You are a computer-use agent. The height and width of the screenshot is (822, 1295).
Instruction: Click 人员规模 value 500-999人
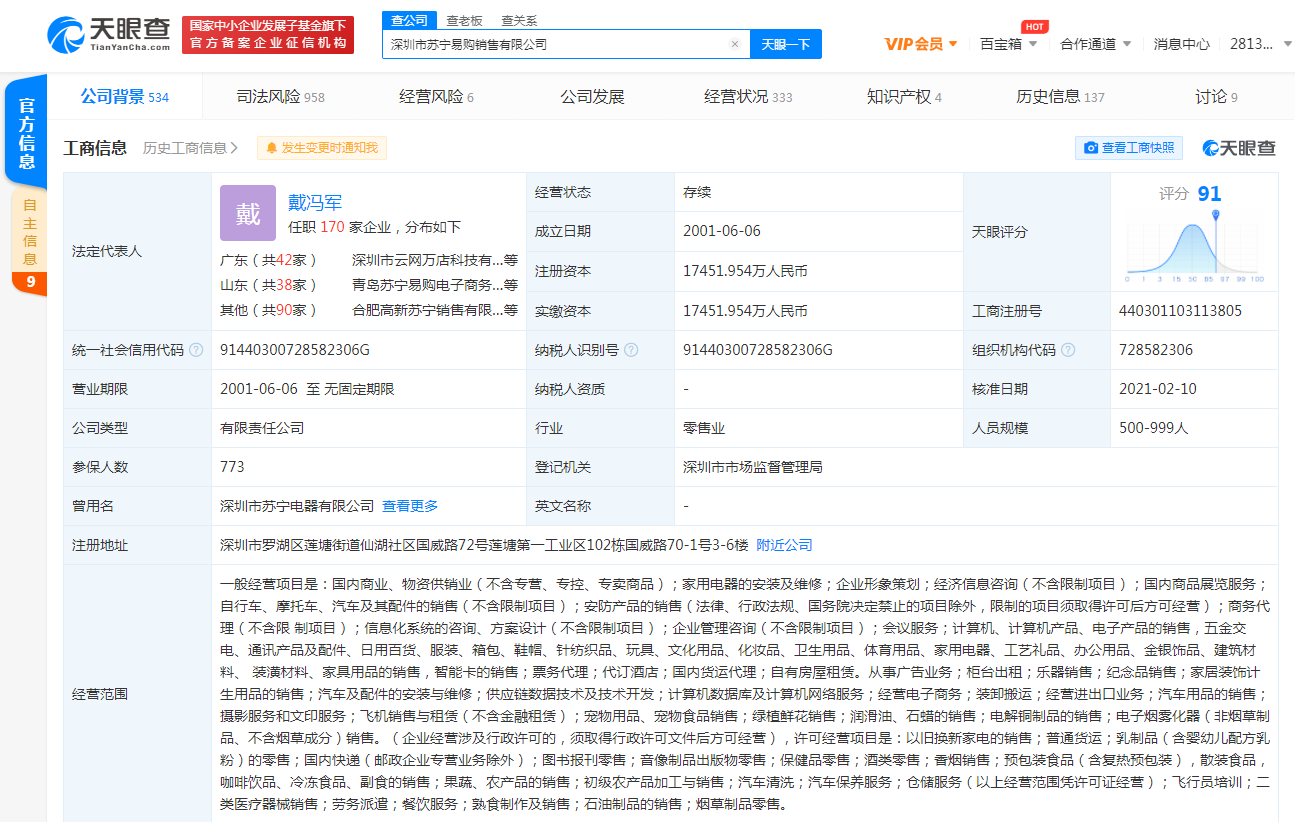pyautogui.click(x=1154, y=428)
